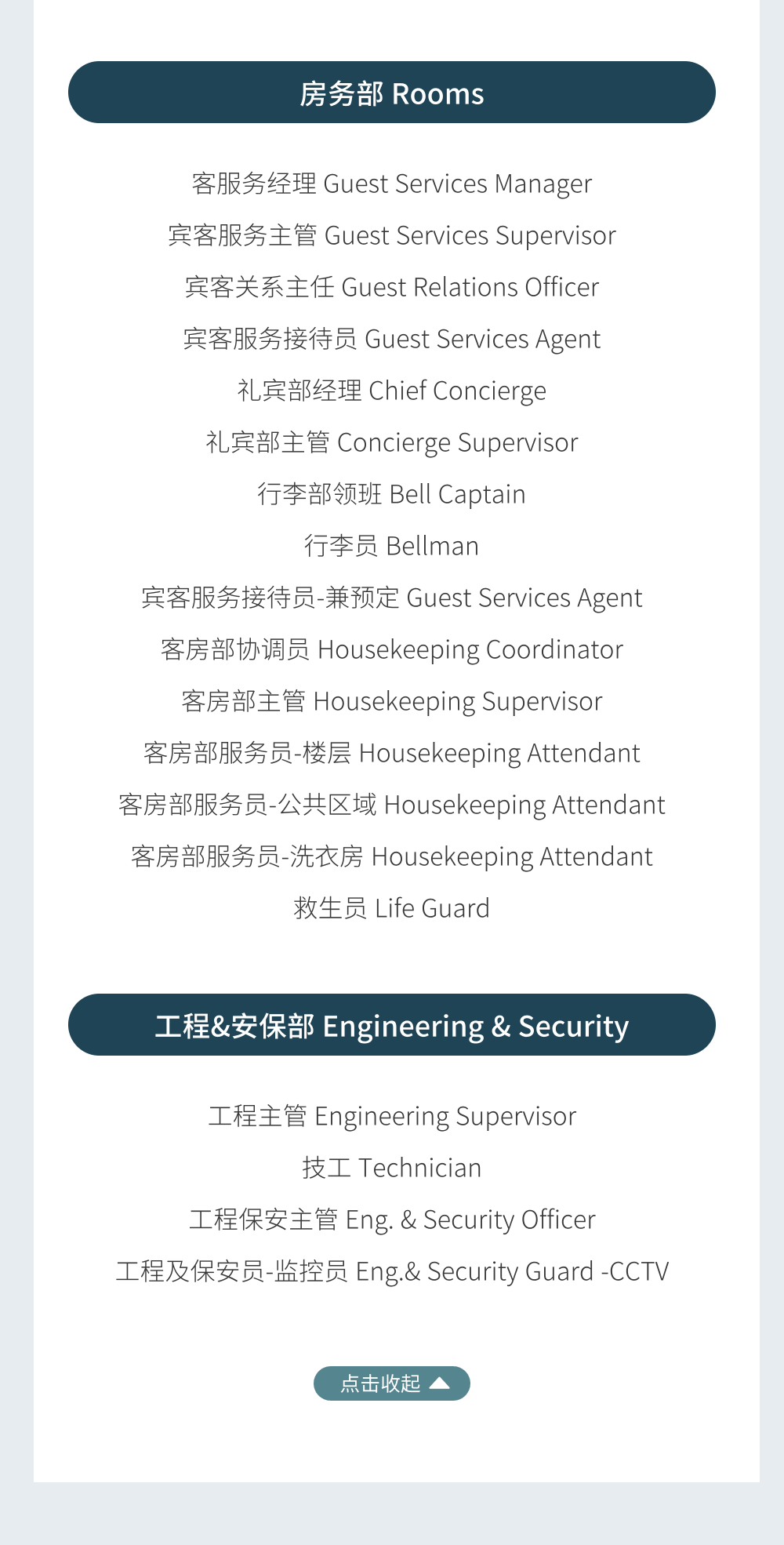Select the Bell Captain position
Viewport: 784px width, 1545px height.
(x=392, y=495)
